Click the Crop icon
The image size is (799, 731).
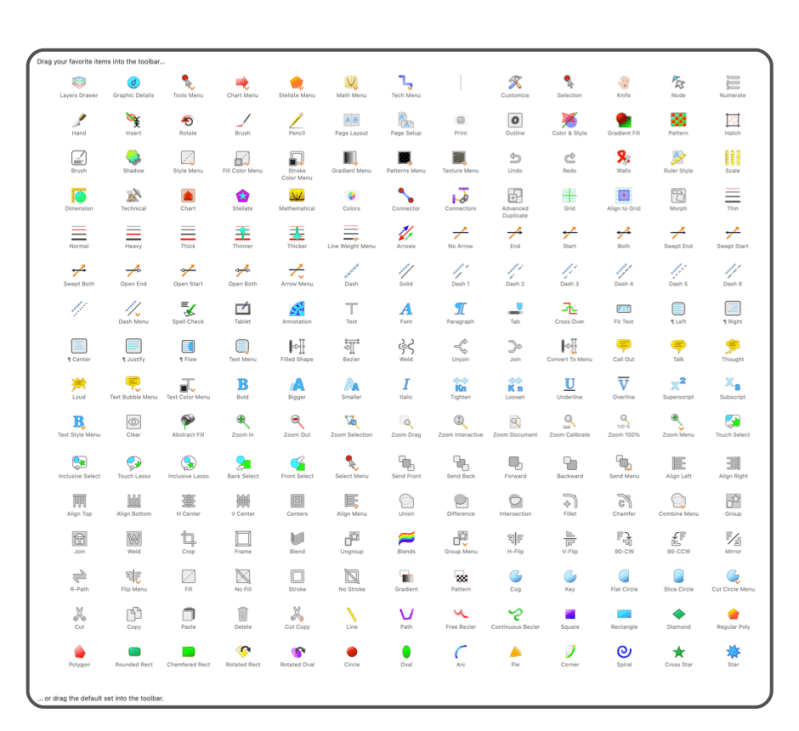(x=189, y=538)
